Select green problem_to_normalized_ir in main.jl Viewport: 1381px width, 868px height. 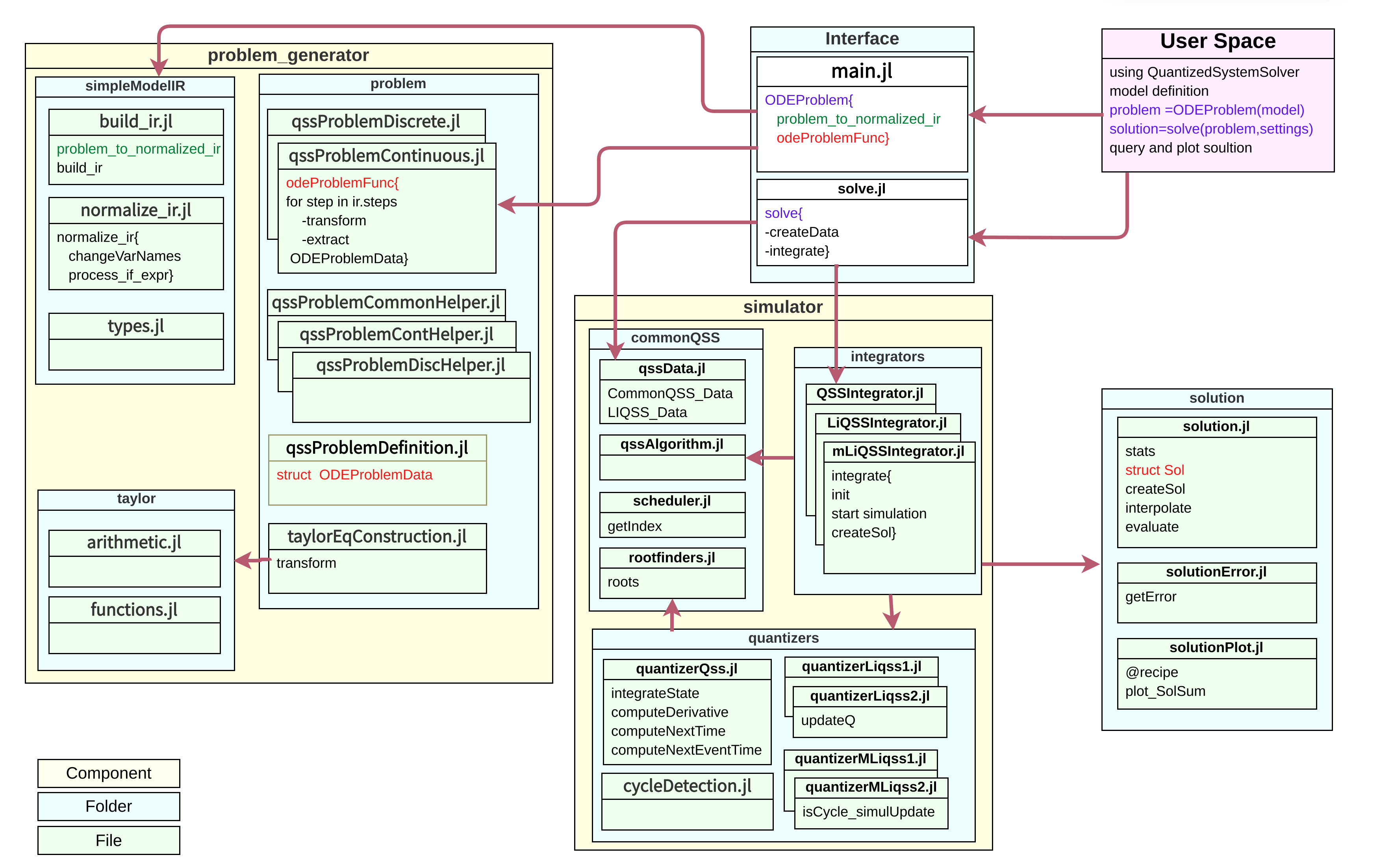pos(858,119)
